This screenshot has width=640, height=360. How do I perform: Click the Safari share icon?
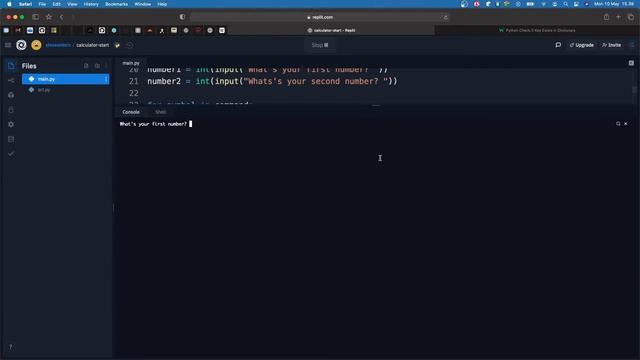pyautogui.click(x=607, y=17)
